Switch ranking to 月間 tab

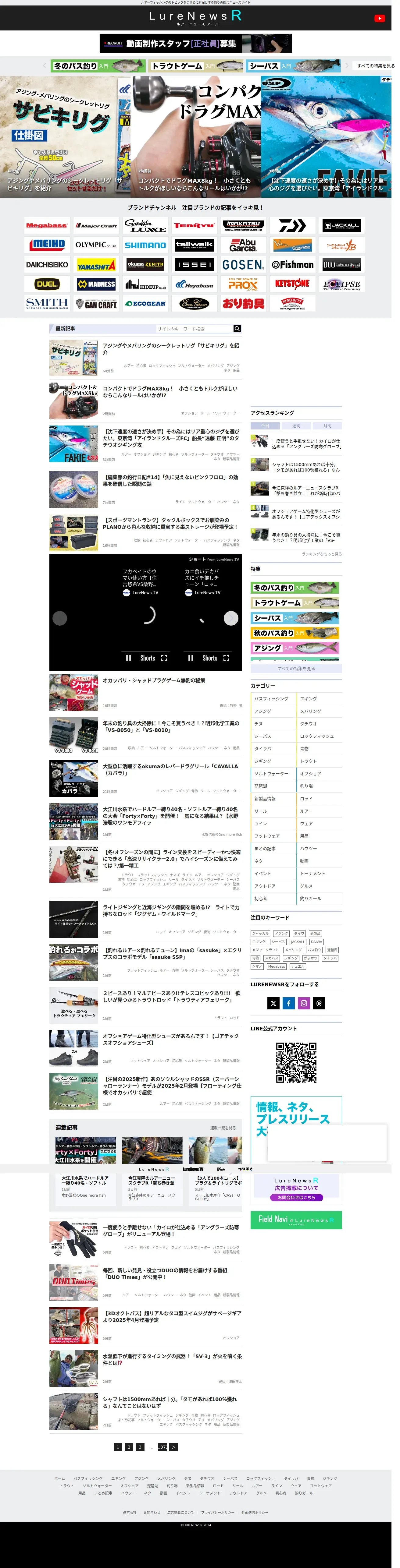tap(327, 426)
